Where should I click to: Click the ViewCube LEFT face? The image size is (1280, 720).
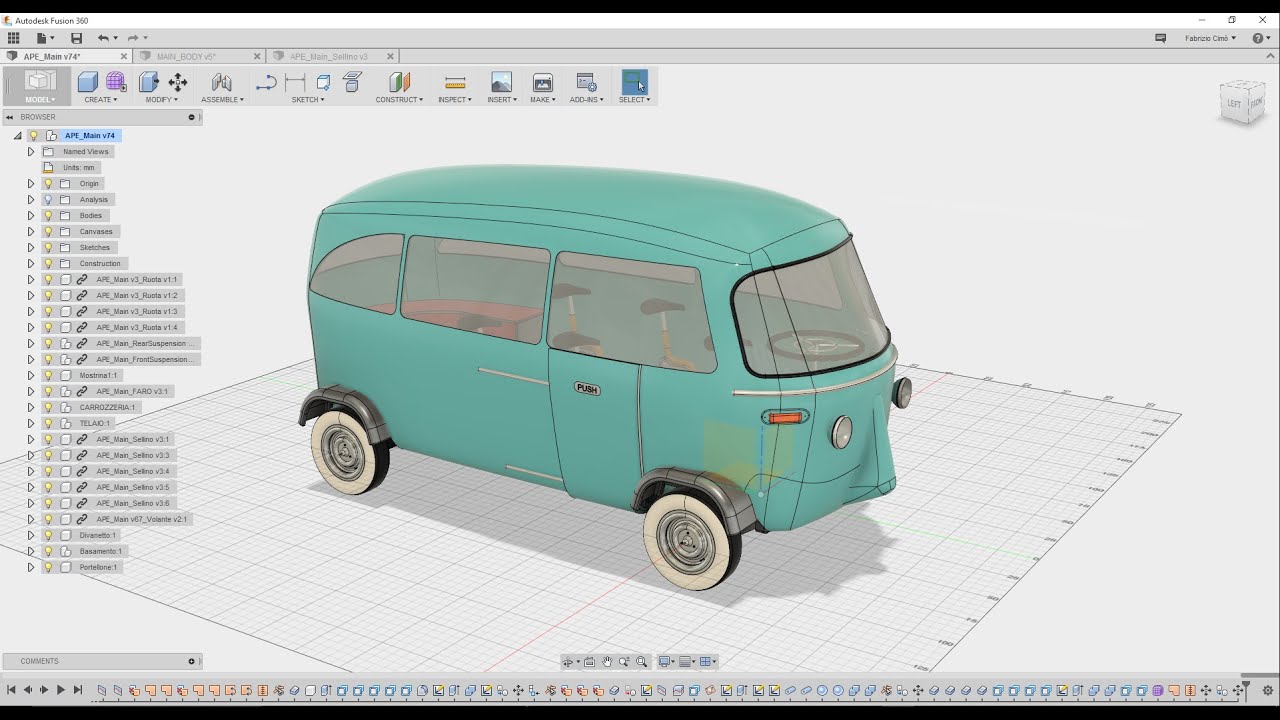click(x=1234, y=104)
